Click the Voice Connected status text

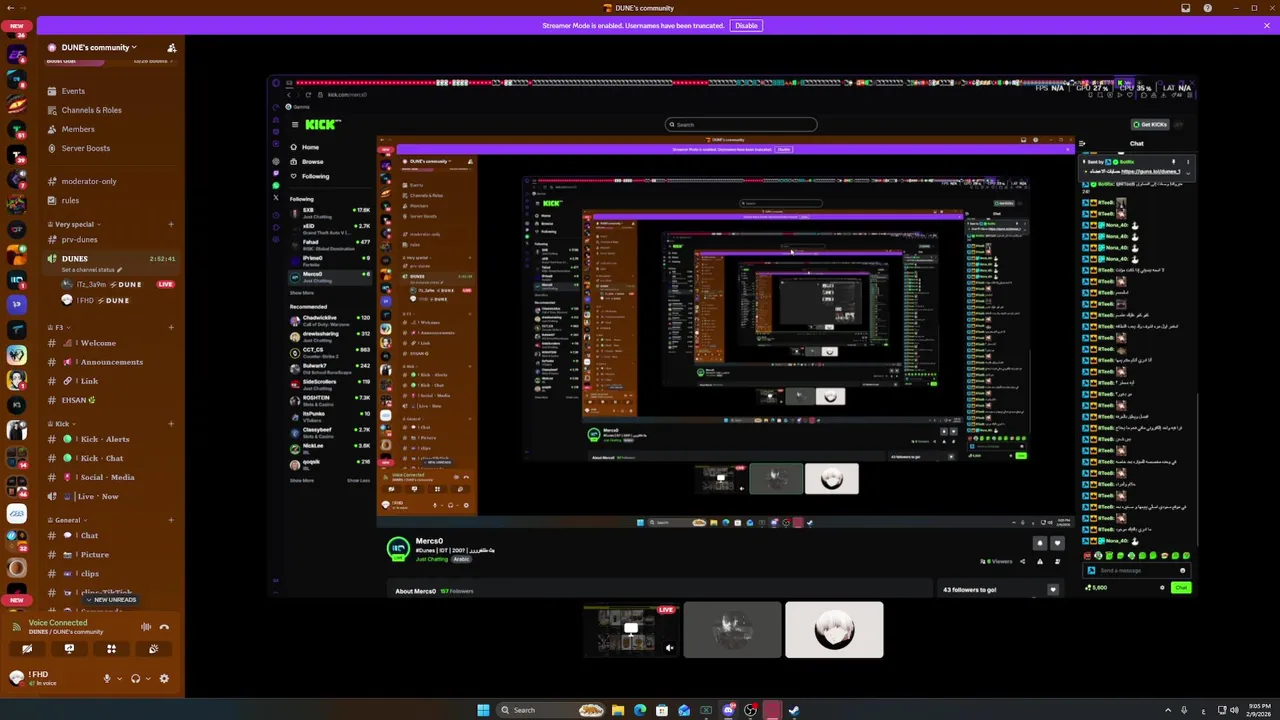coord(58,623)
